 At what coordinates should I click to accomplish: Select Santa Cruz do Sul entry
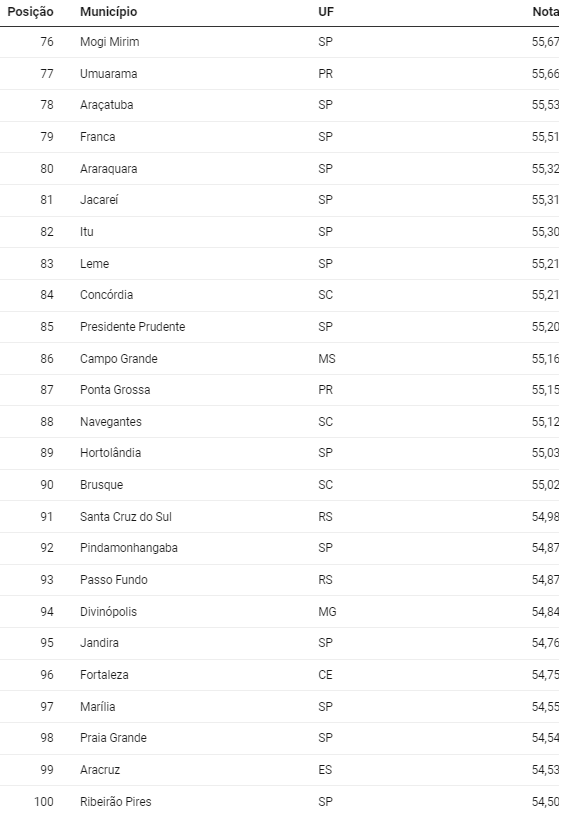(x=126, y=517)
